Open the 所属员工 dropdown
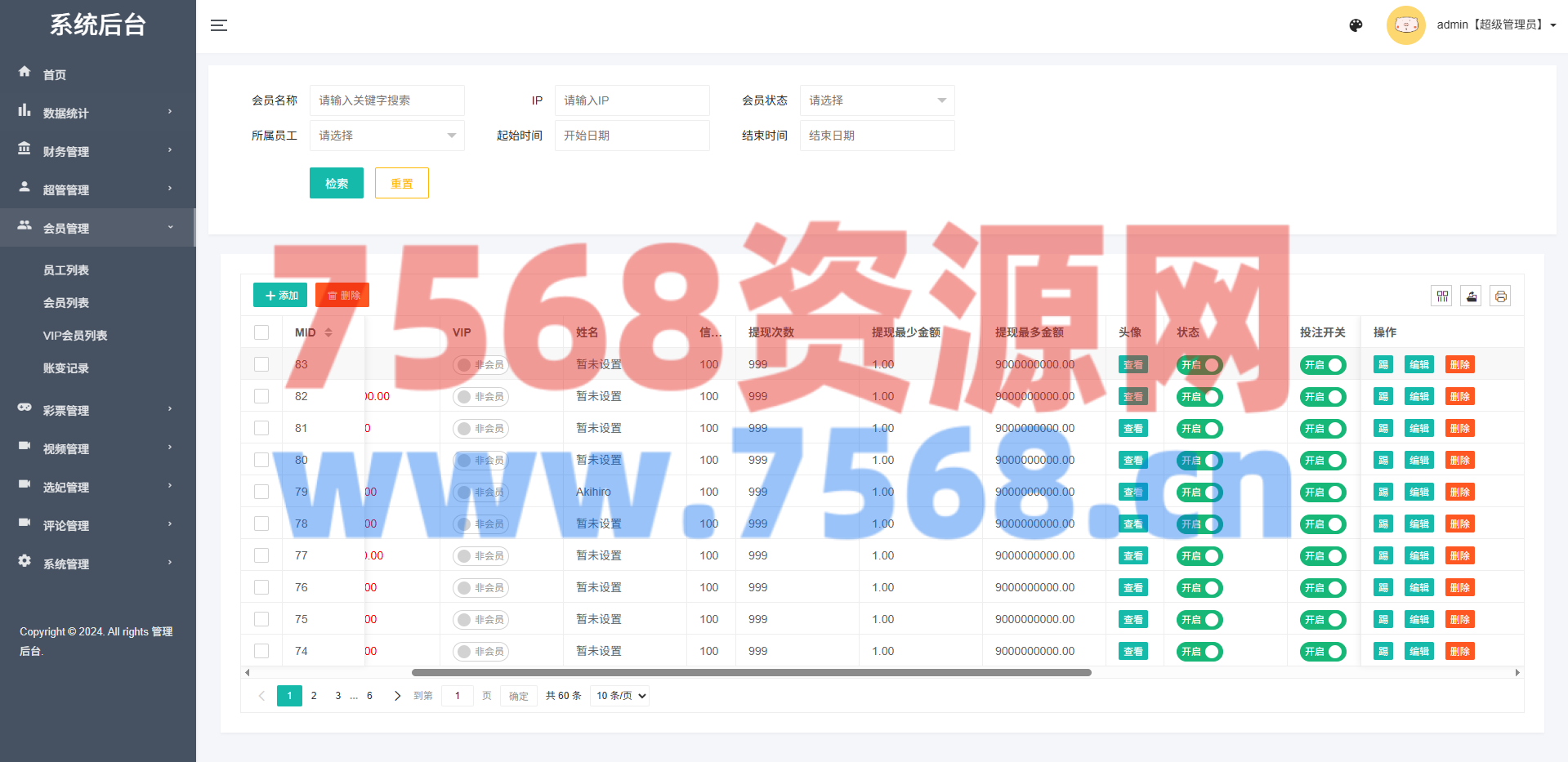The width and height of the screenshot is (1568, 762). click(386, 136)
